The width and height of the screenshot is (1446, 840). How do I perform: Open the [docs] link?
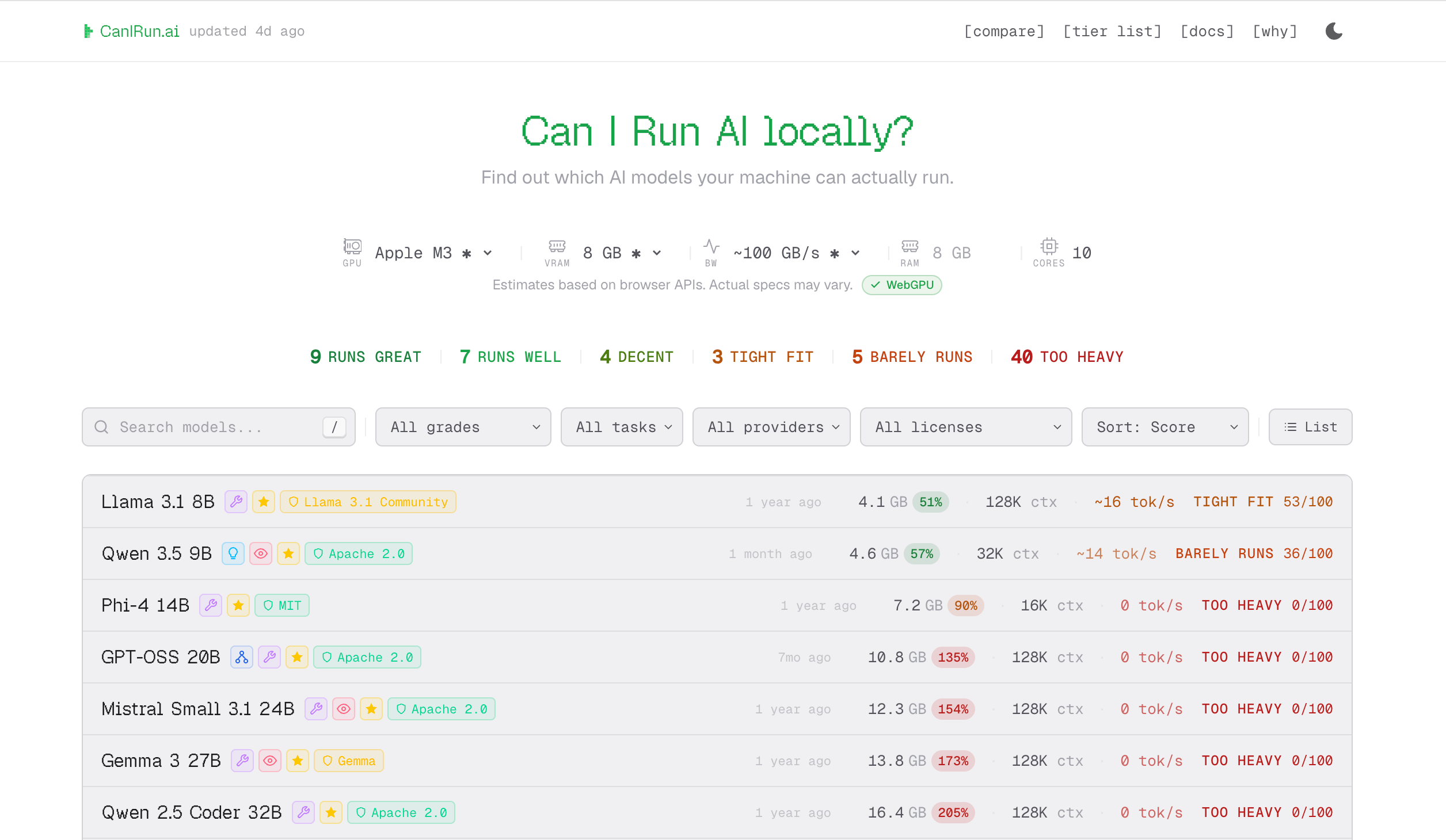tap(1207, 31)
